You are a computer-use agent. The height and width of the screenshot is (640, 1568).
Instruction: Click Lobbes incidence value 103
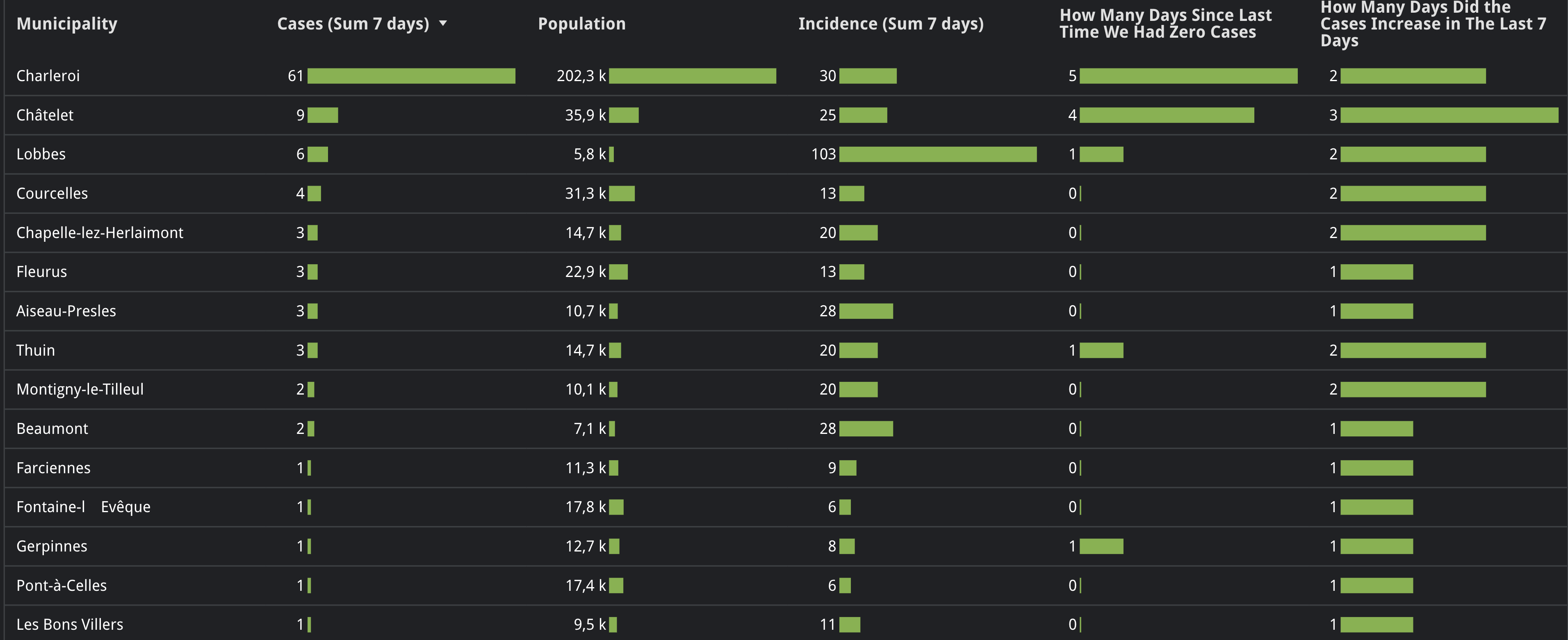click(823, 154)
